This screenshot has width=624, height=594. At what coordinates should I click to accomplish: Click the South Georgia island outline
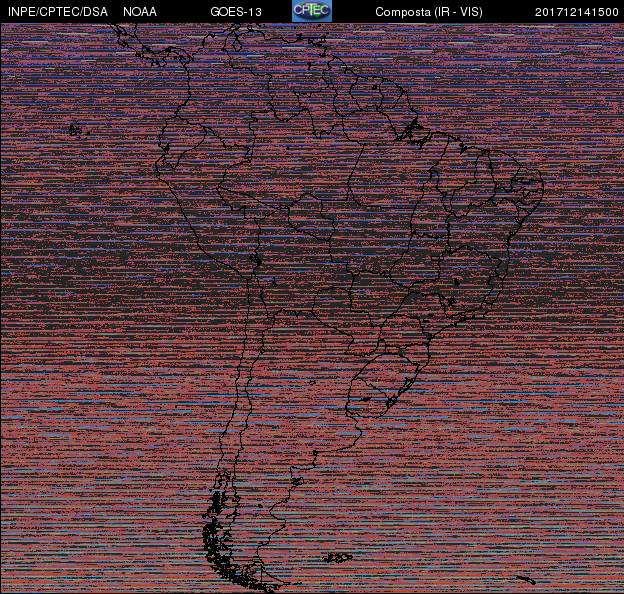[x=525, y=579]
